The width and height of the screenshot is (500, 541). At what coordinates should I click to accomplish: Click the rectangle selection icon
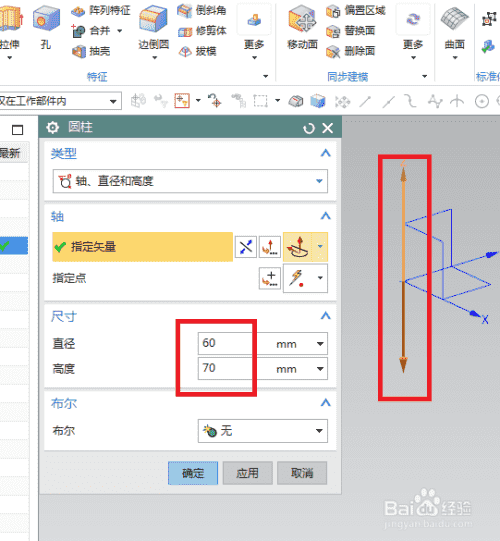pyautogui.click(x=261, y=101)
